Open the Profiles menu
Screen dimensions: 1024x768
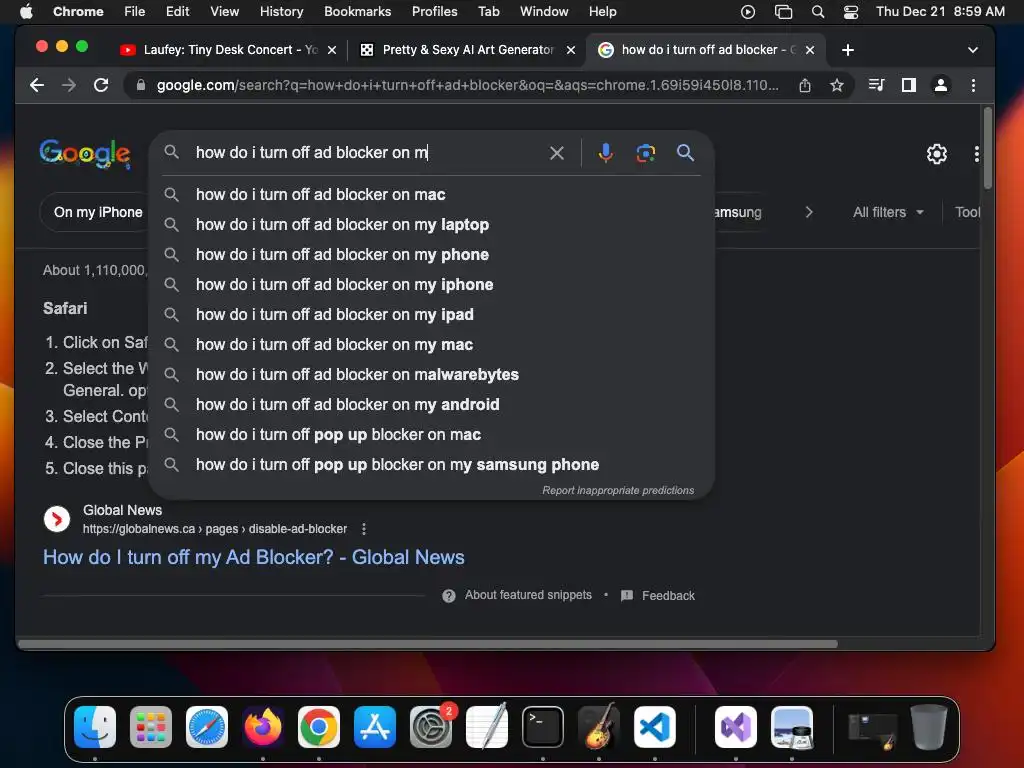pyautogui.click(x=434, y=12)
